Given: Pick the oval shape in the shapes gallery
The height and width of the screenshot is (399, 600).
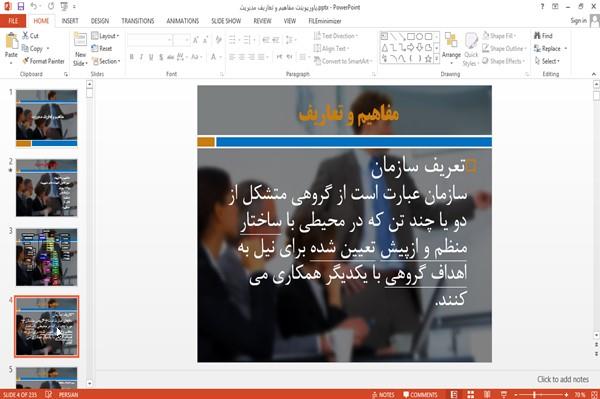Looking at the screenshot, I should coord(420,36).
